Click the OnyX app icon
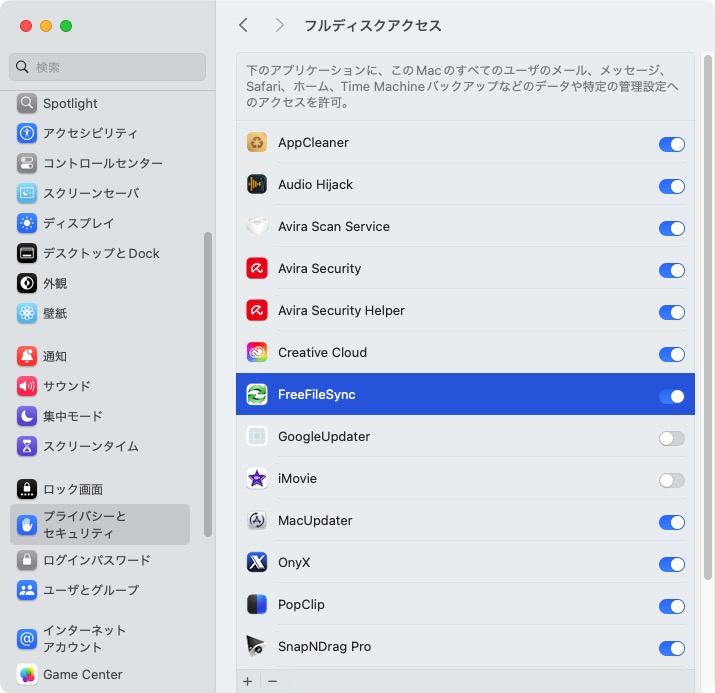The height and width of the screenshot is (693, 715). pos(257,563)
